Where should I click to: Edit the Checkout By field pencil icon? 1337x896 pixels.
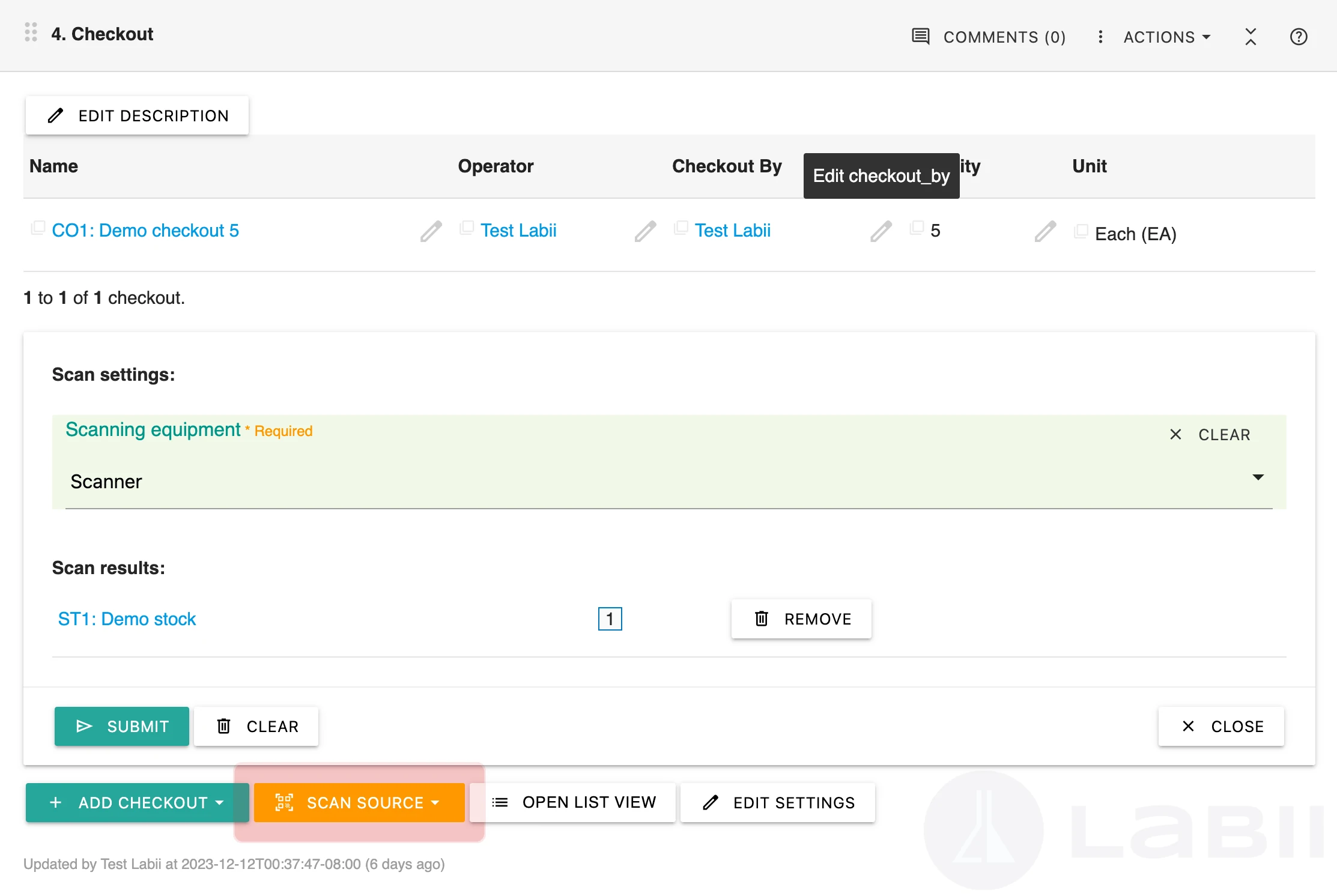click(644, 231)
